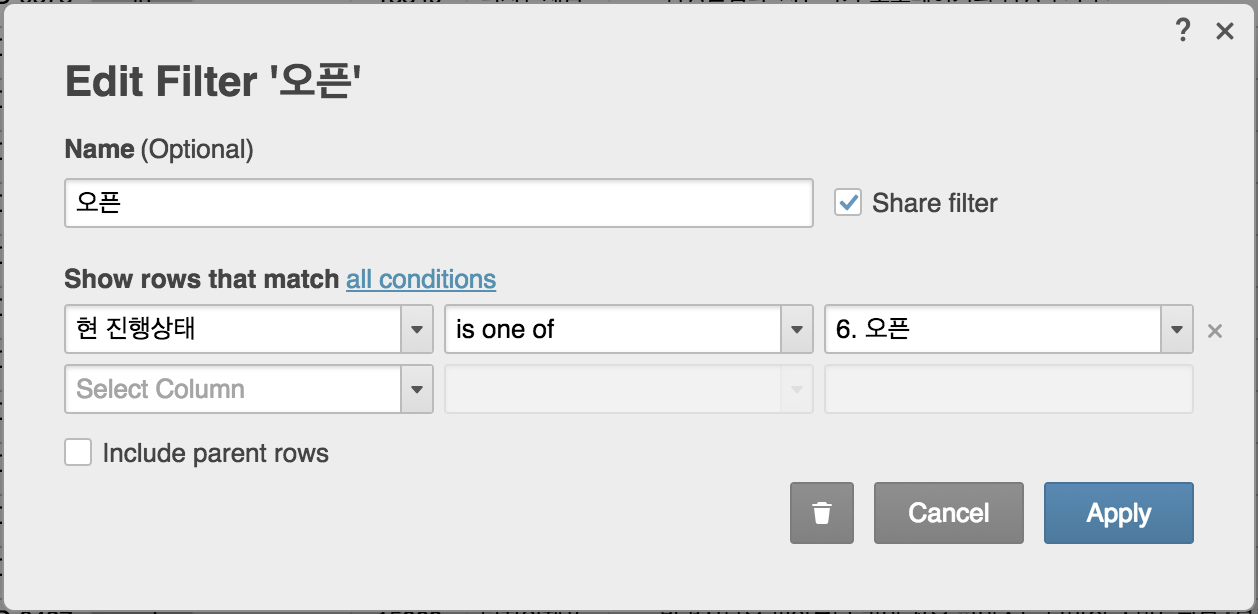Click the filter Name text field

coord(438,203)
